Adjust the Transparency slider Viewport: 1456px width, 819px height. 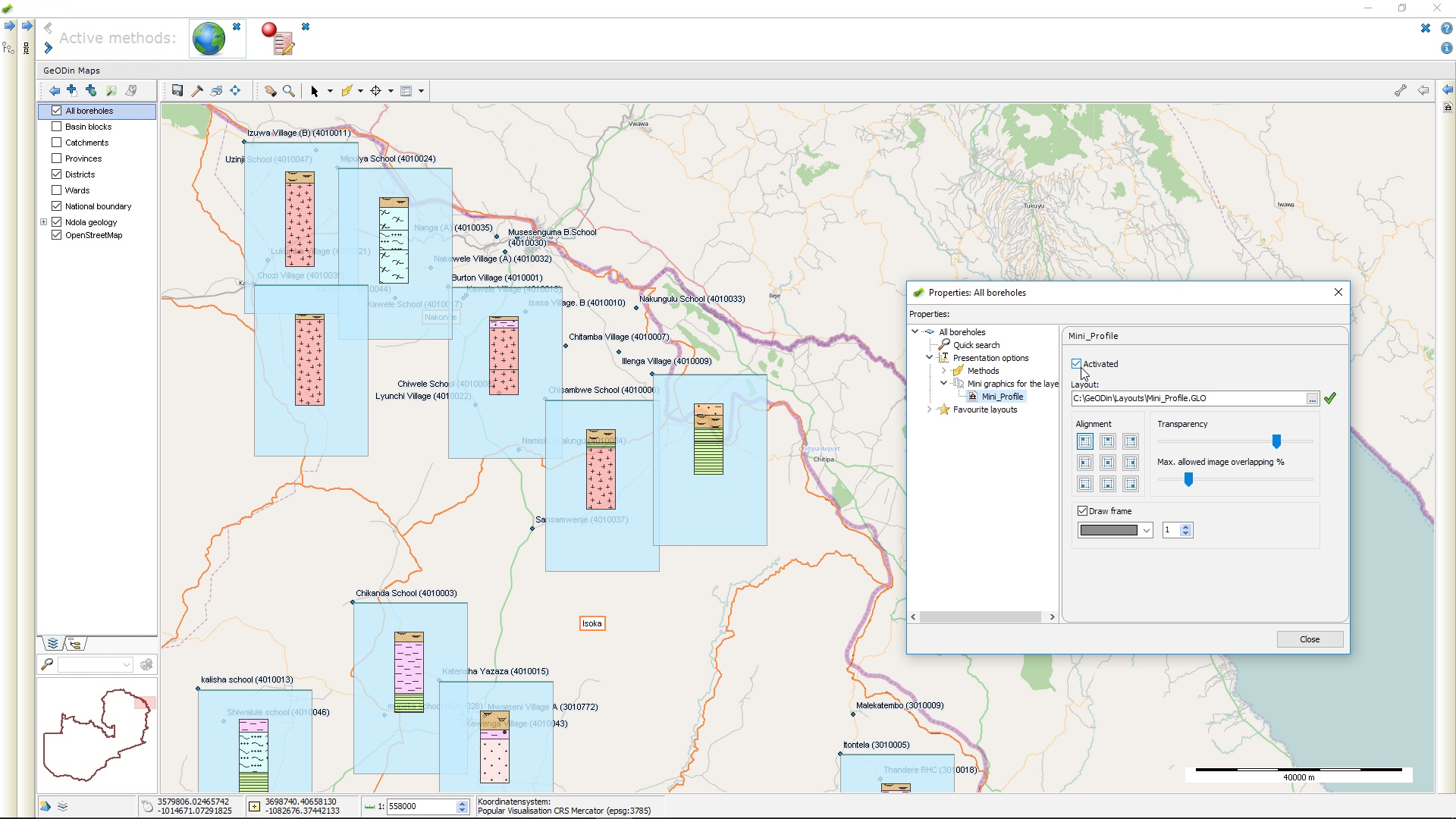point(1276,441)
